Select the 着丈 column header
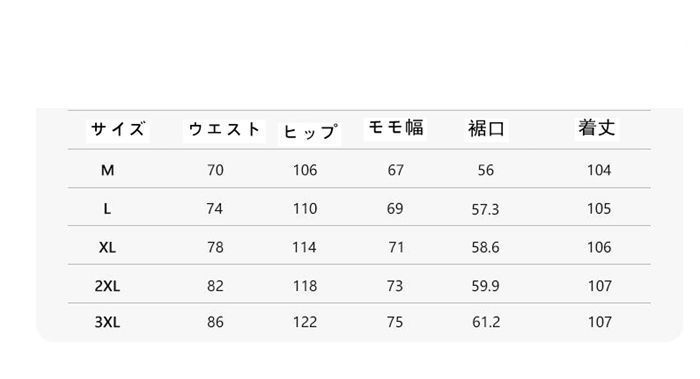This screenshot has width=700, height=379. [x=597, y=129]
